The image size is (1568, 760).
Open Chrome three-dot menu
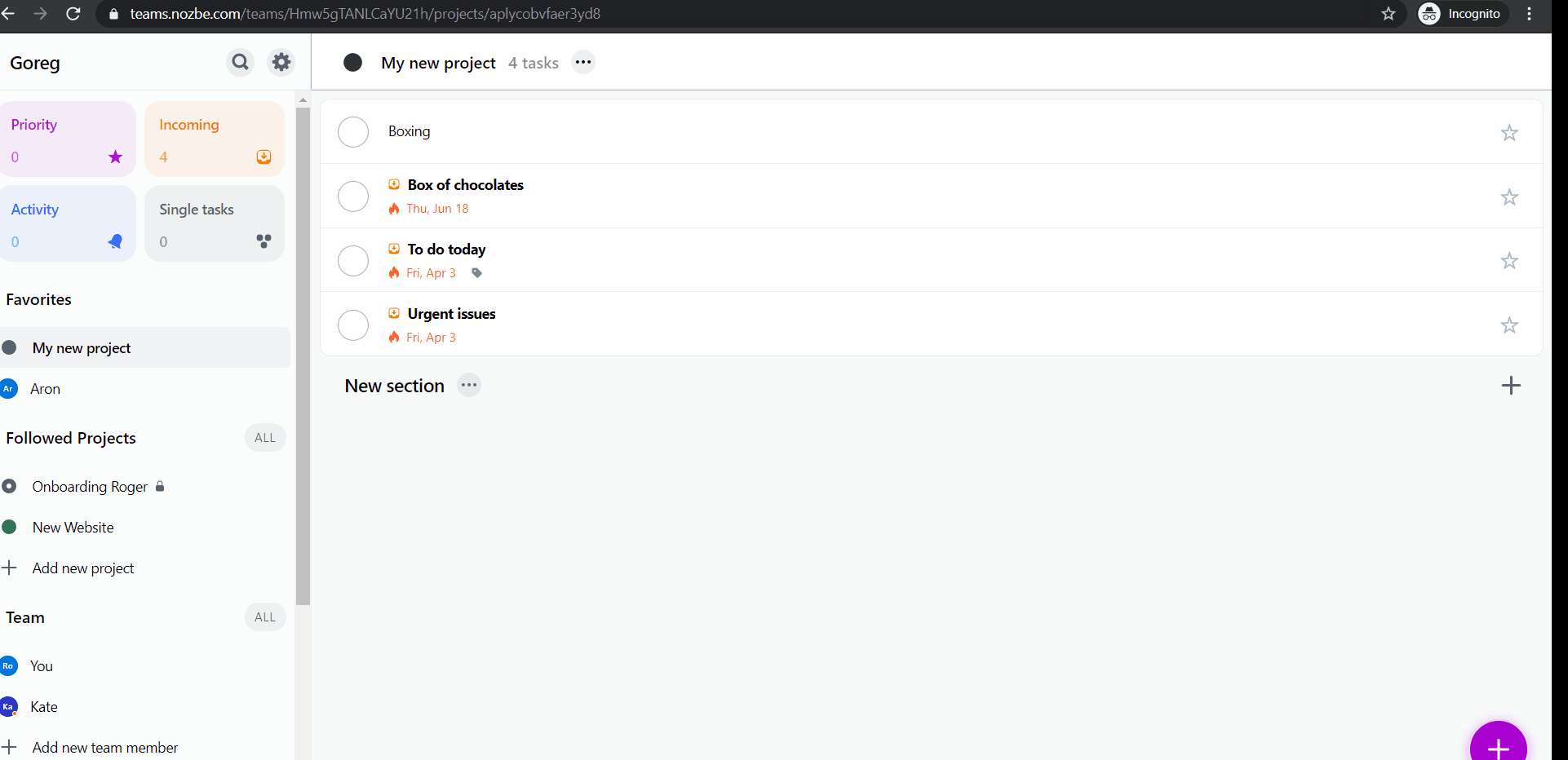[1530, 14]
